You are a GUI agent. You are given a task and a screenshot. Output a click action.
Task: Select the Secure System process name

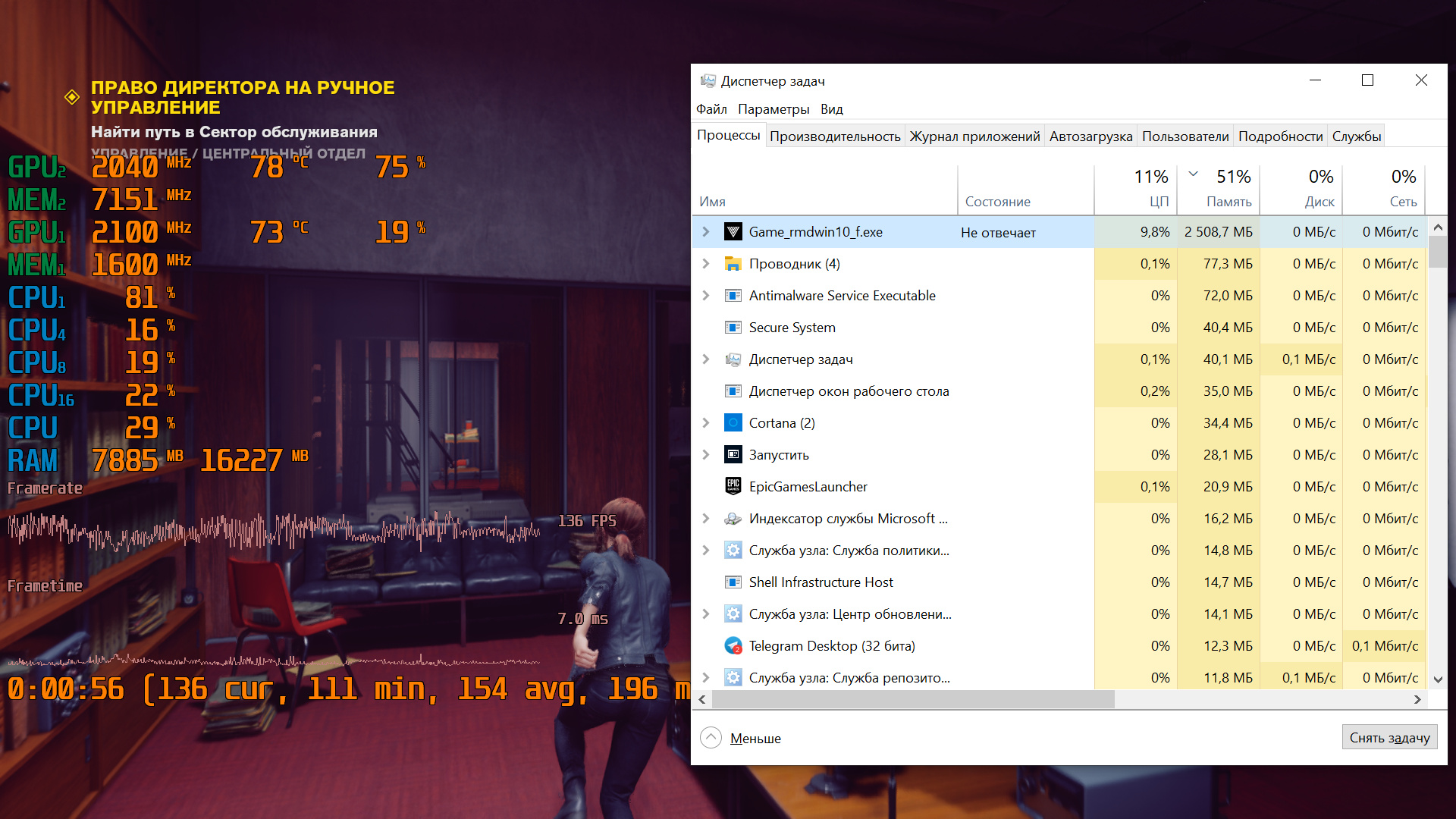[x=792, y=328]
